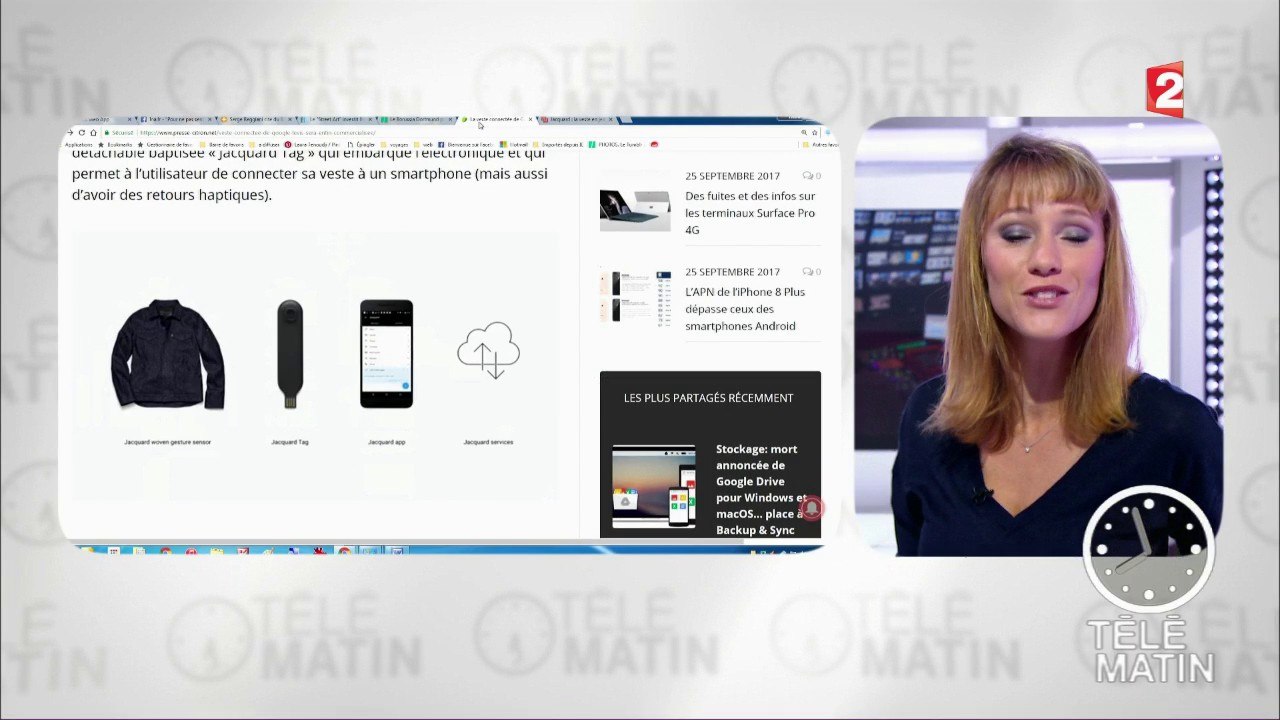This screenshot has width=1280, height=720.
Task: Open the Hotmail bookmark
Action: pos(513,144)
